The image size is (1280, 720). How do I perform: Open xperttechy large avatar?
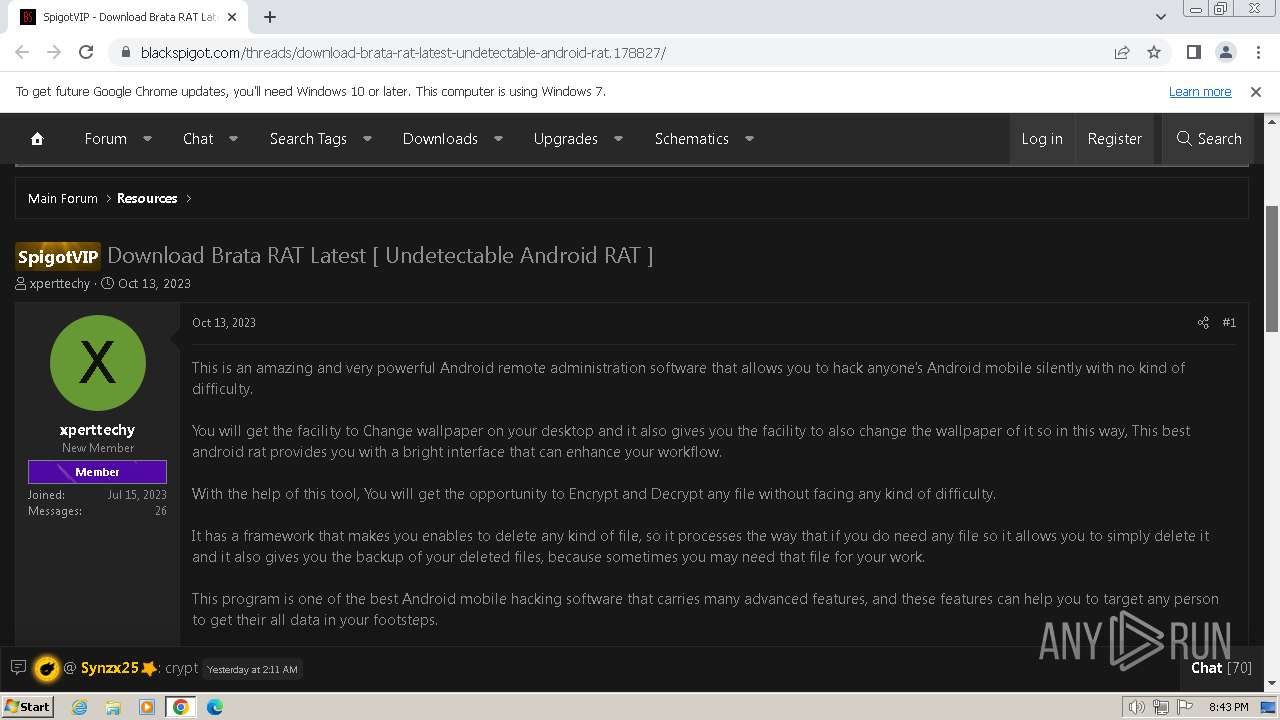point(97,363)
